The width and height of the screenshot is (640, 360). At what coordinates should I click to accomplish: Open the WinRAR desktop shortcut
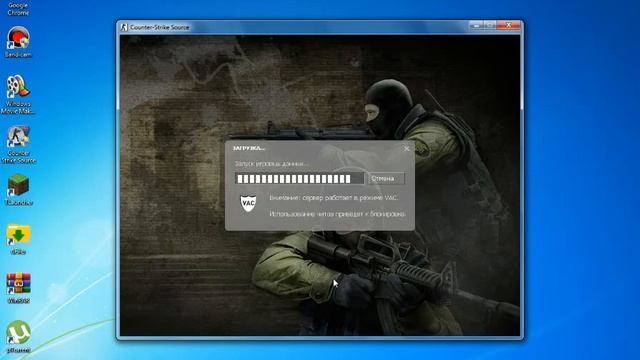[18, 288]
